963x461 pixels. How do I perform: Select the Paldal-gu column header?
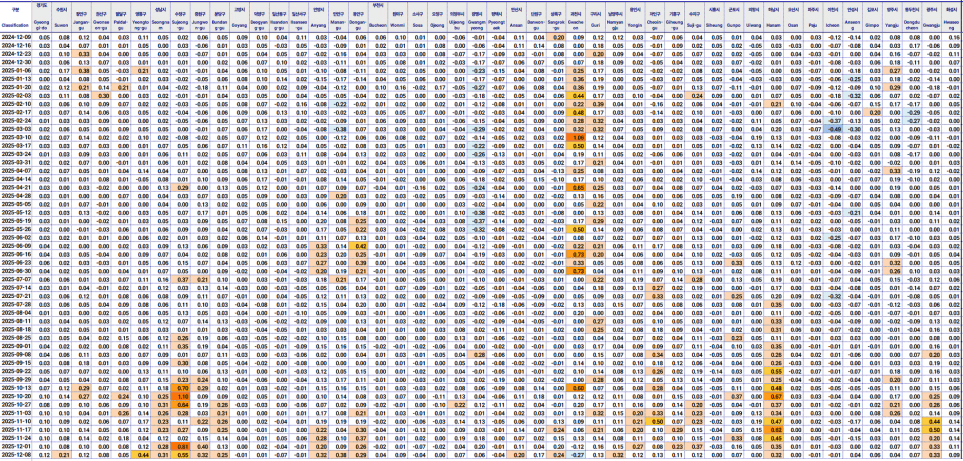coord(122,18)
